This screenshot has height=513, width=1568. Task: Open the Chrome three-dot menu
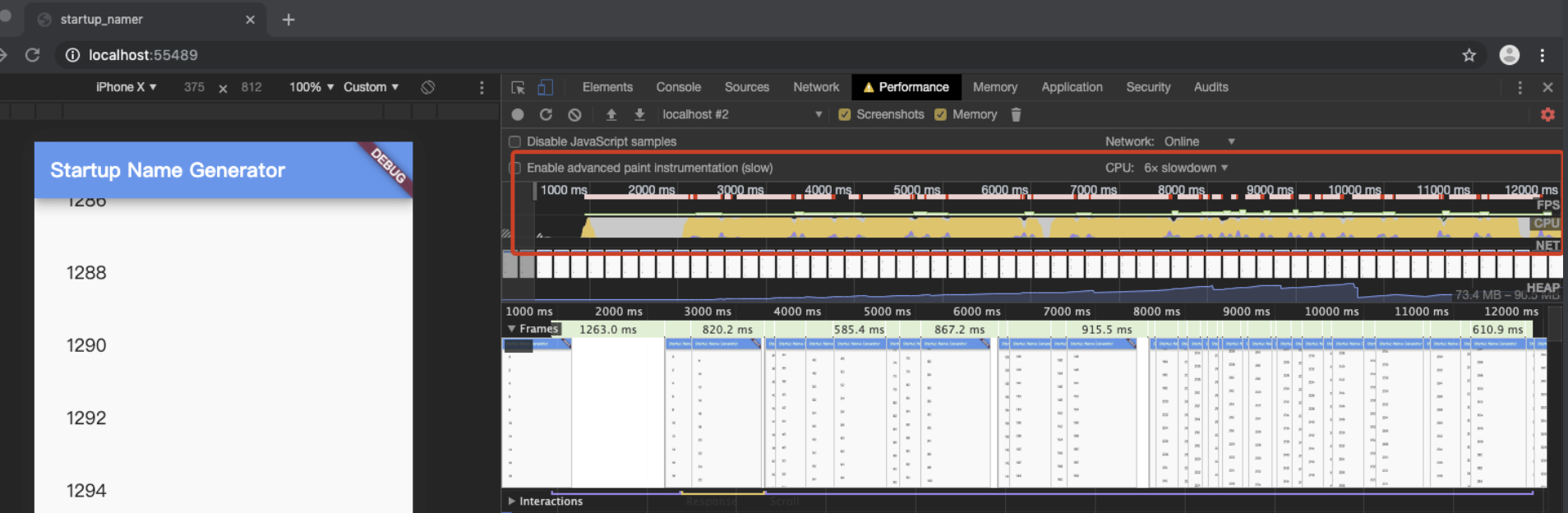click(x=1542, y=55)
